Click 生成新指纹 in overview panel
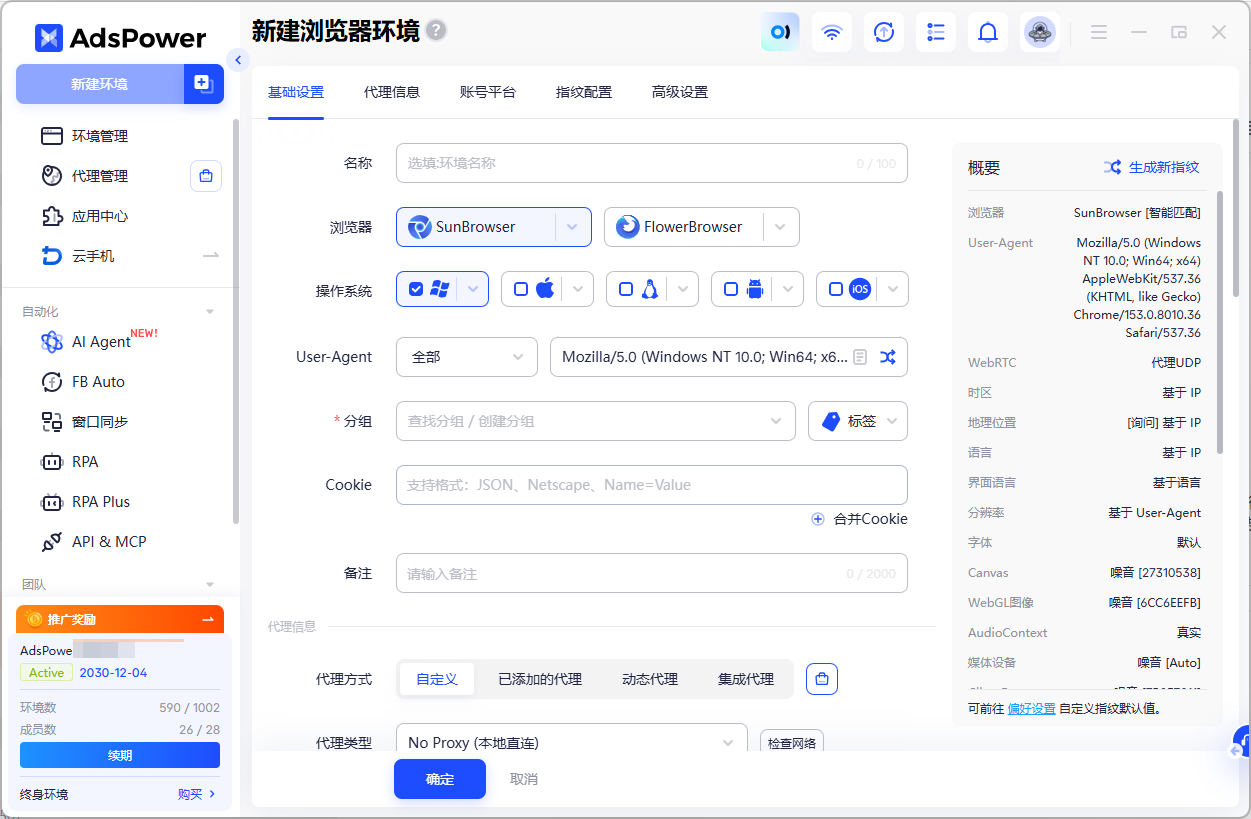The width and height of the screenshot is (1251, 819). [1152, 167]
